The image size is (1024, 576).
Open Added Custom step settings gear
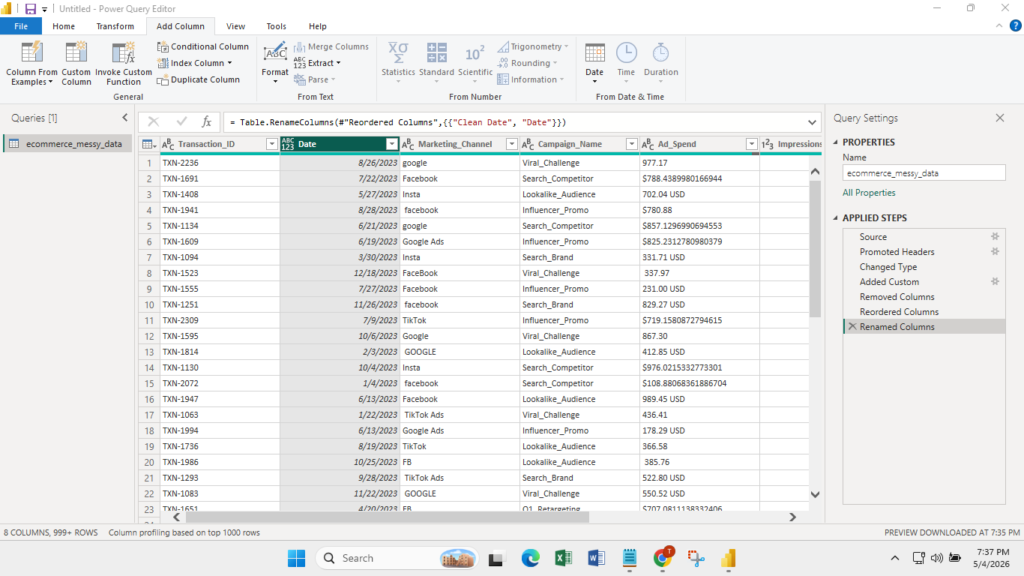[x=995, y=281]
